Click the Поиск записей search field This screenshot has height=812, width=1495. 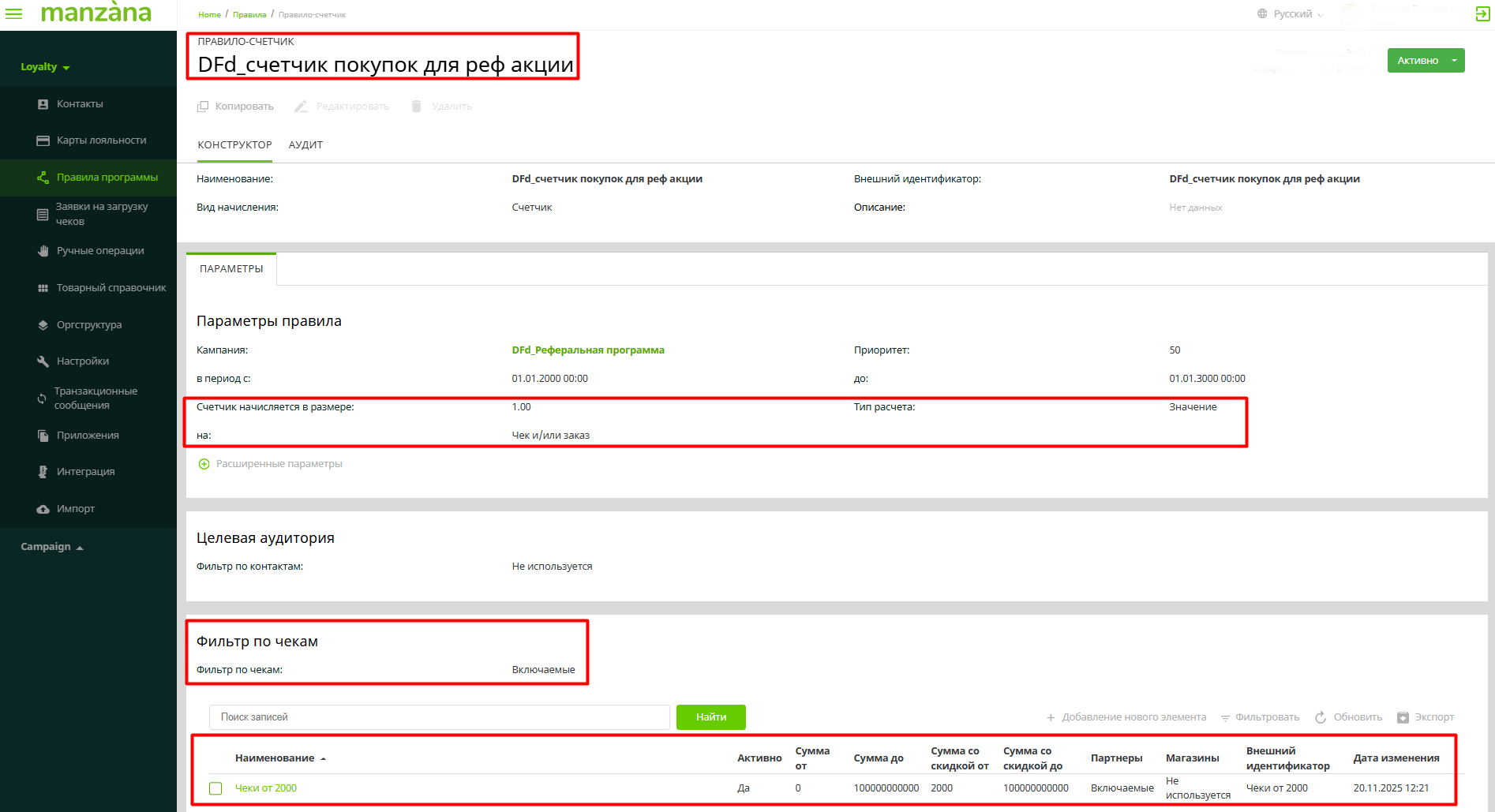tap(439, 717)
